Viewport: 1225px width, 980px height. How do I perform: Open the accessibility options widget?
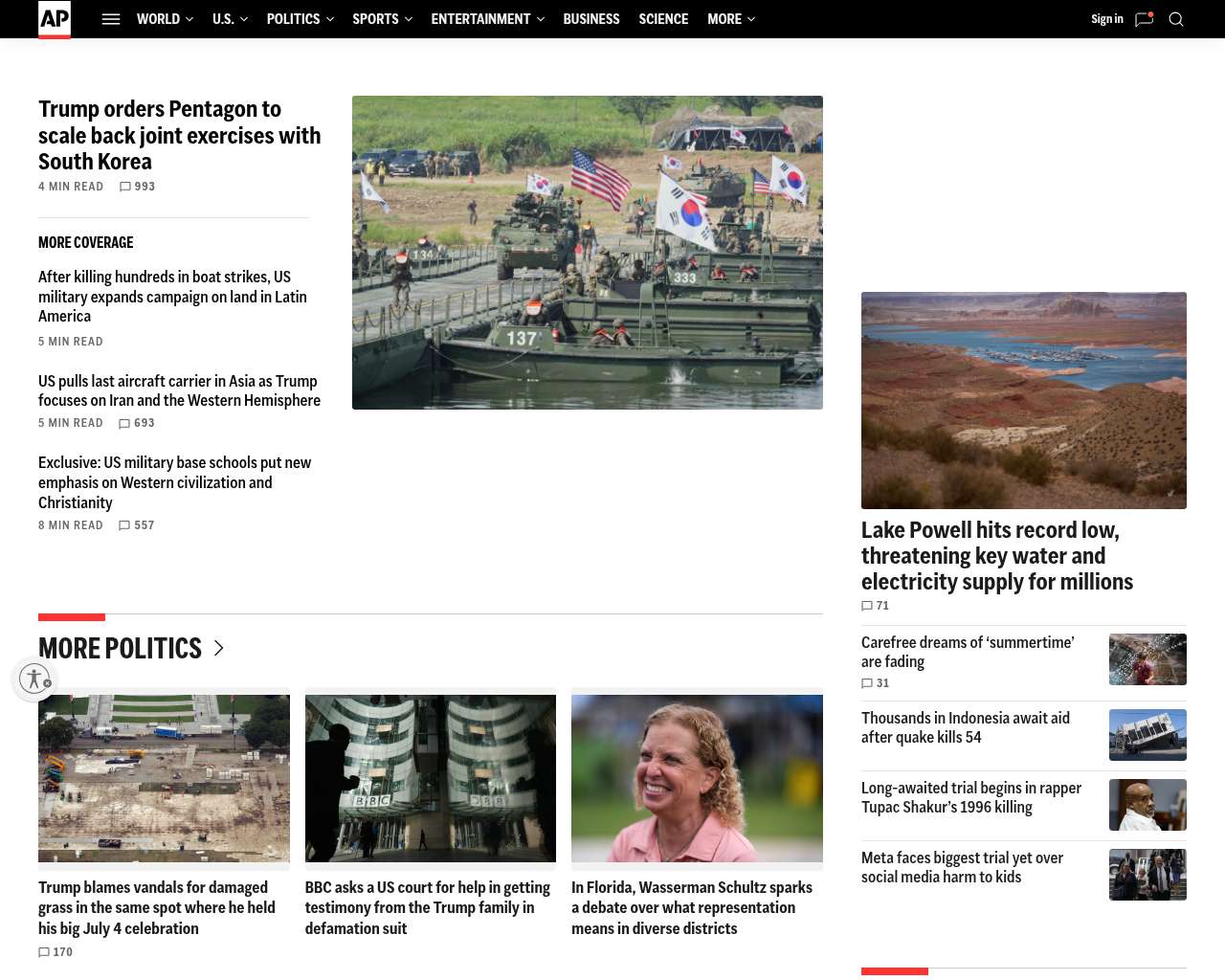pyautogui.click(x=35, y=679)
